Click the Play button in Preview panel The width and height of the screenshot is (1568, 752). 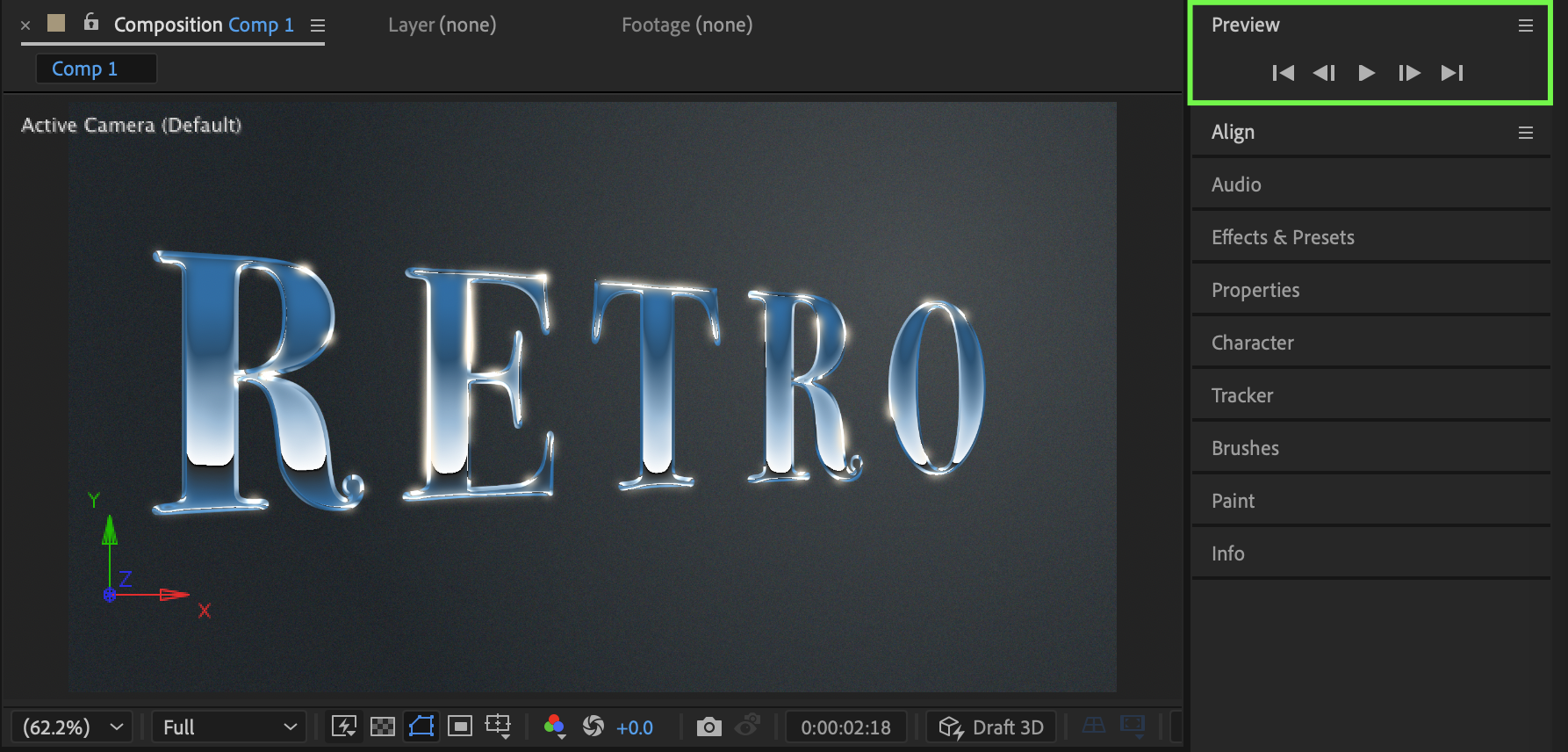1366,73
